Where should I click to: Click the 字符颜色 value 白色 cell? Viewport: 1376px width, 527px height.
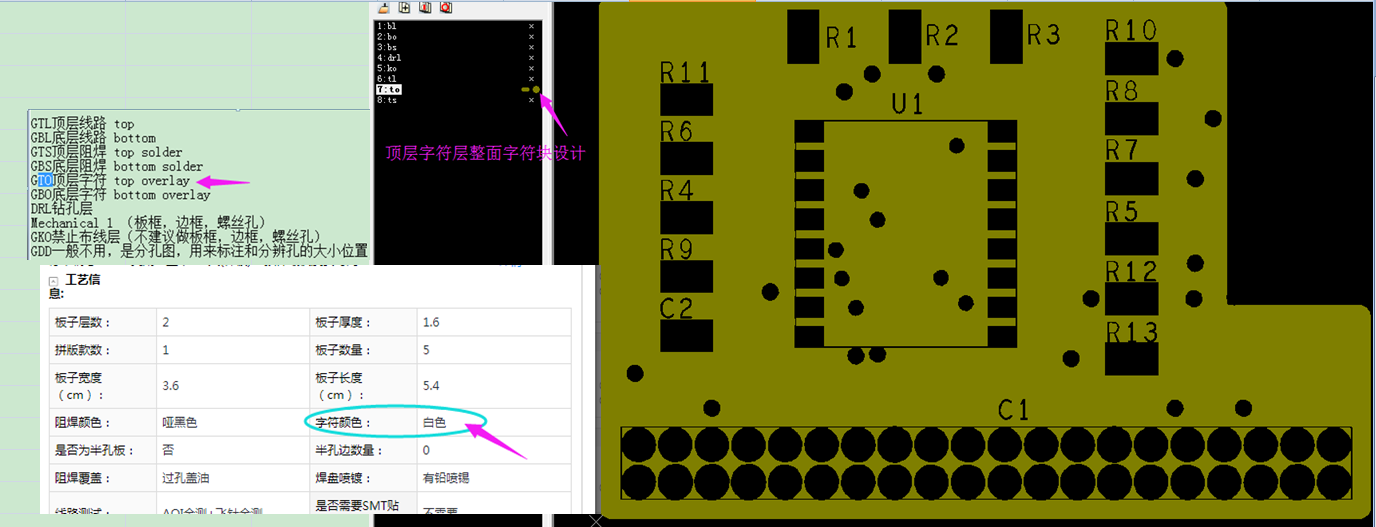(434, 423)
